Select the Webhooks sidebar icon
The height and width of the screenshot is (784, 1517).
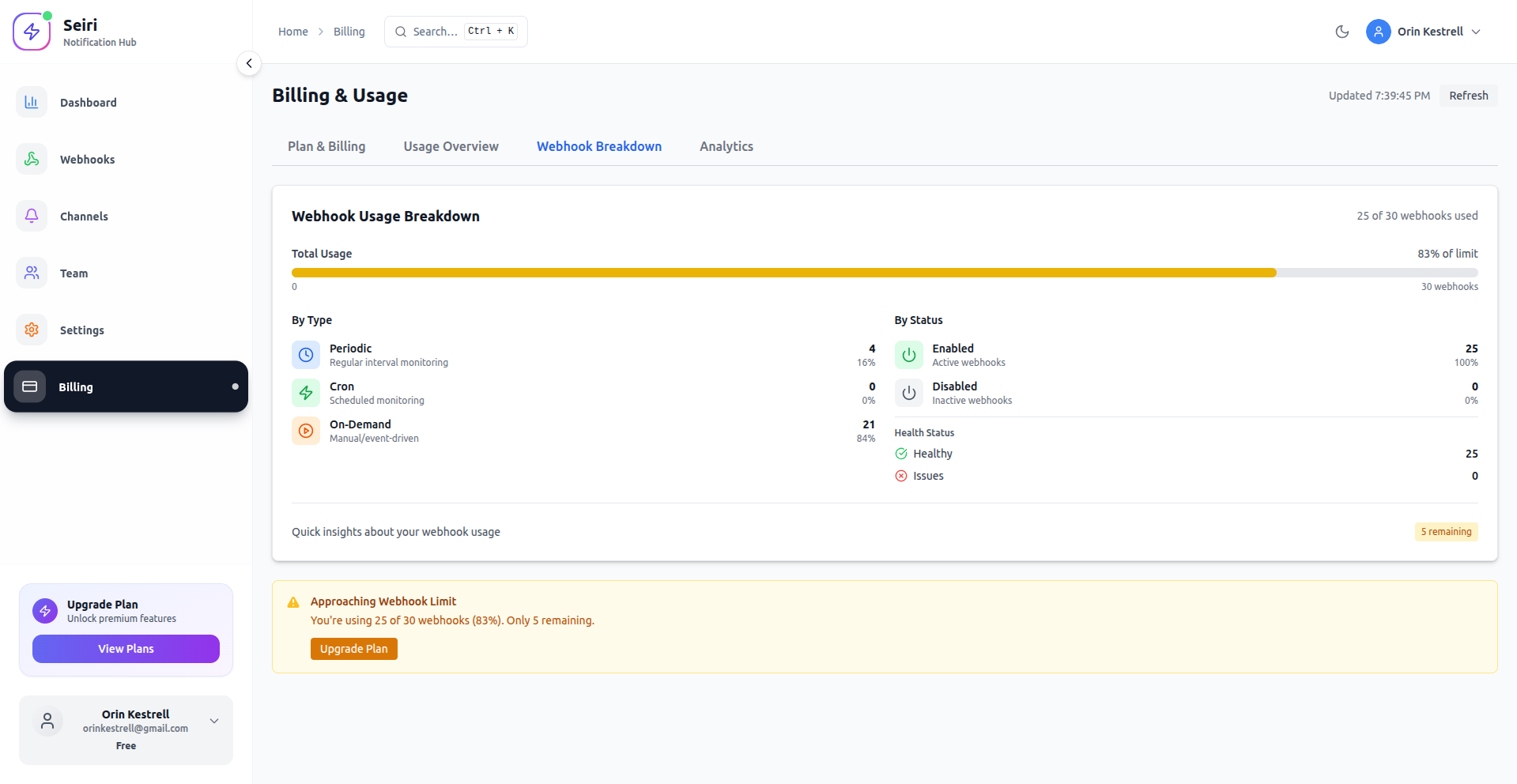tap(31, 159)
